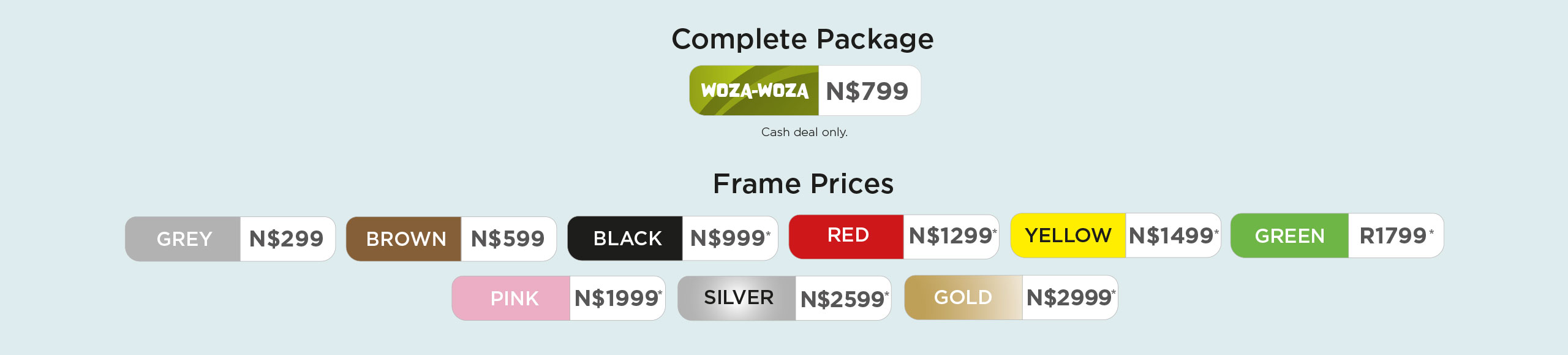
Task: Click the N$1299 red frame price
Action: [952, 236]
